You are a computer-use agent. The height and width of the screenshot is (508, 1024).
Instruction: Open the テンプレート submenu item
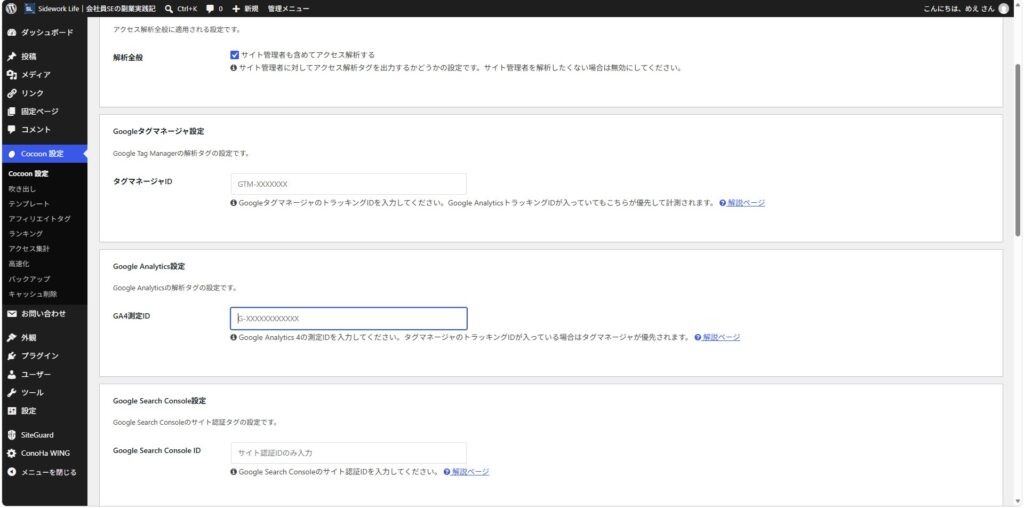[x=29, y=204]
